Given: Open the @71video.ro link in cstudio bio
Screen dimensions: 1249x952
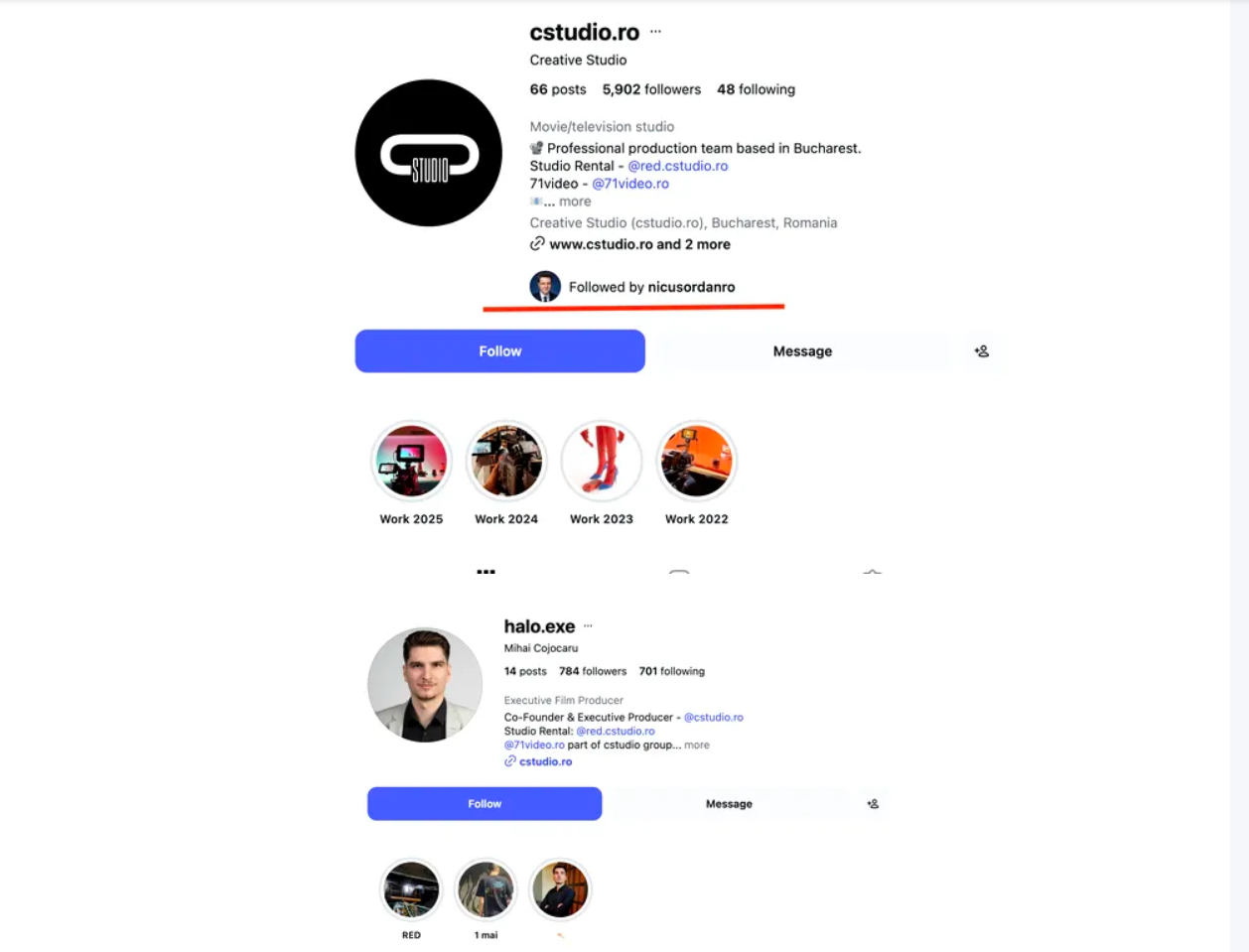Looking at the screenshot, I should (x=630, y=184).
